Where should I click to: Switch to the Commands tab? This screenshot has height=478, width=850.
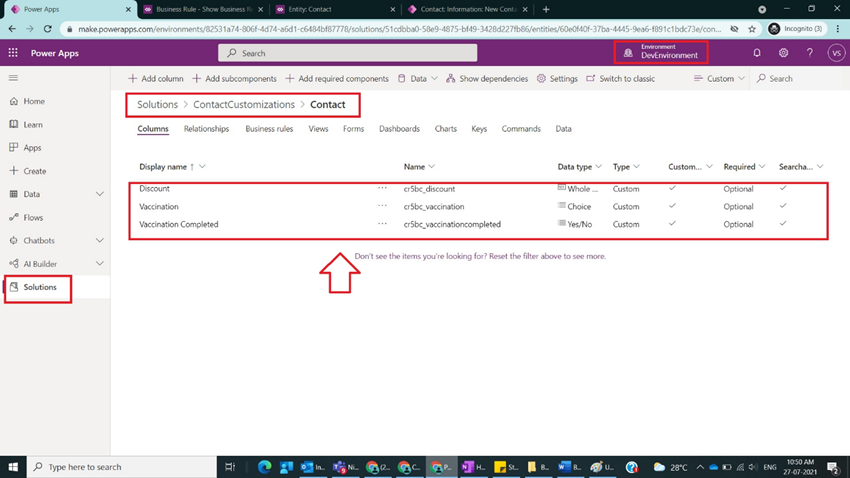tap(521, 129)
